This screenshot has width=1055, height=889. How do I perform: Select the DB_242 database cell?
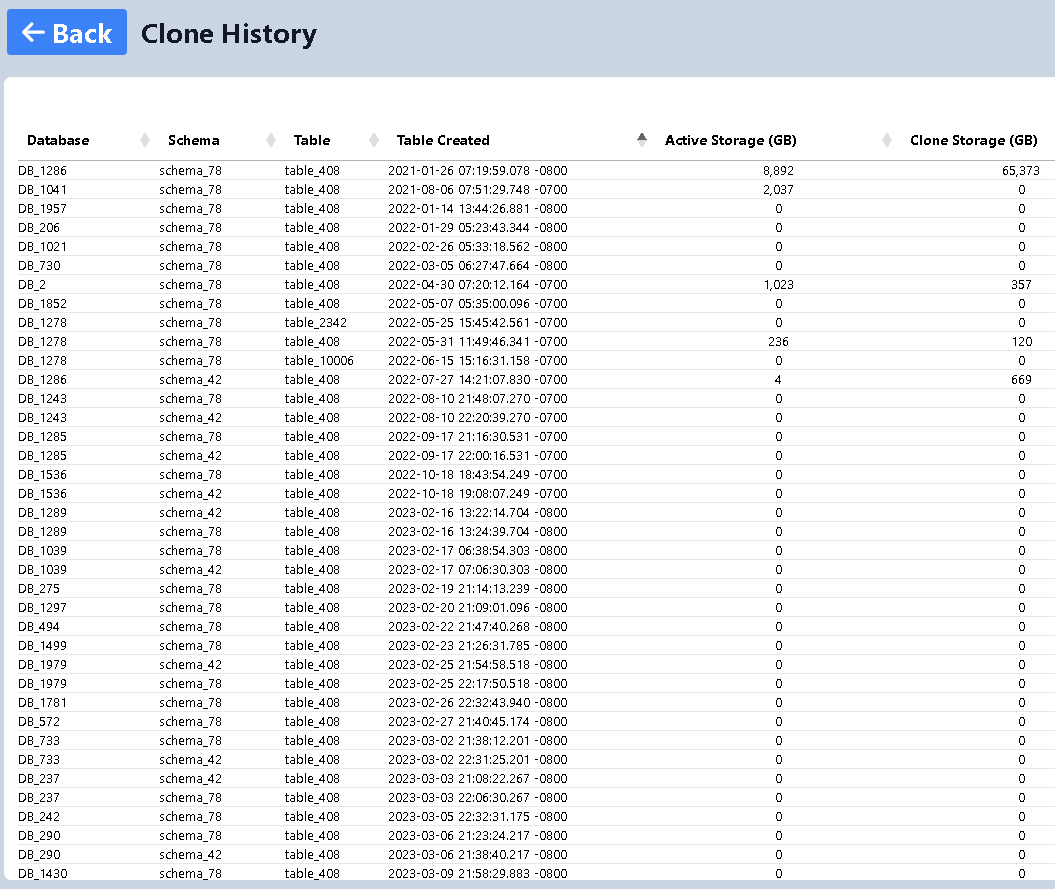[39, 816]
